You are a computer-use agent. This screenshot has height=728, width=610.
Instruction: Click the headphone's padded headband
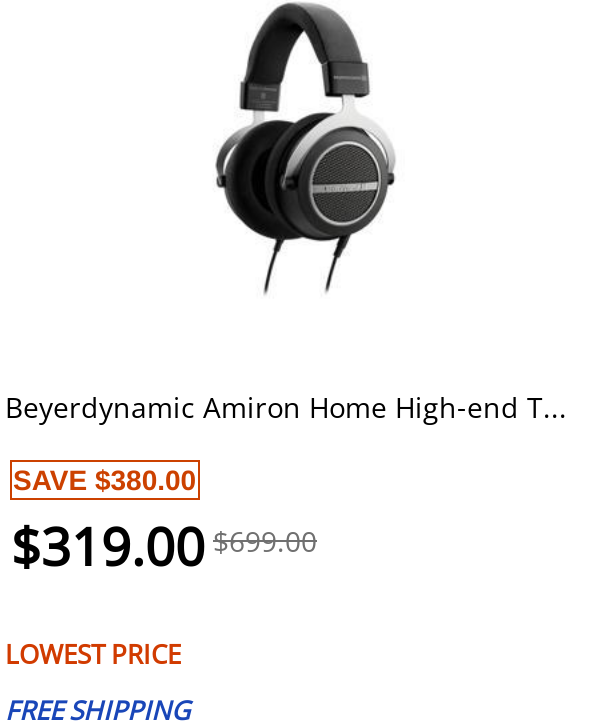pos(305,37)
